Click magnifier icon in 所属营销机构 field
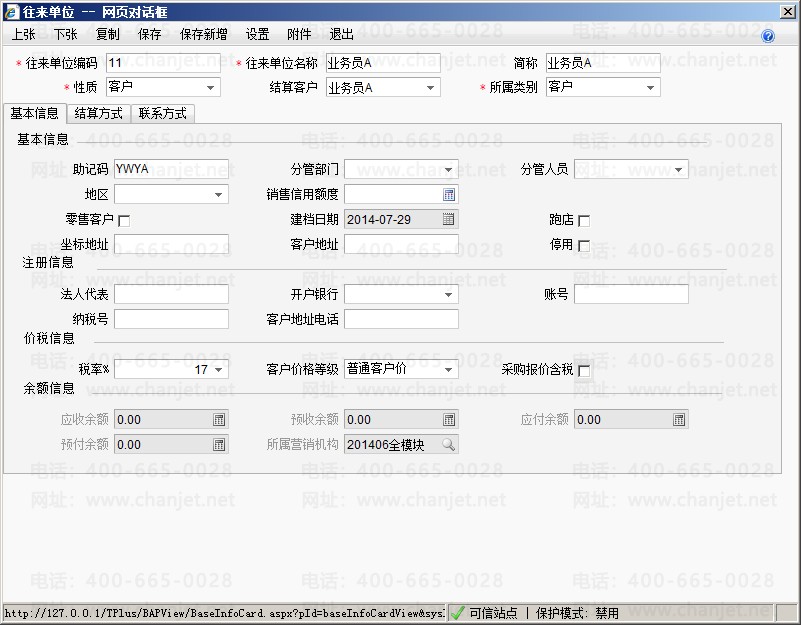Viewport: 801px width, 625px height. (449, 445)
